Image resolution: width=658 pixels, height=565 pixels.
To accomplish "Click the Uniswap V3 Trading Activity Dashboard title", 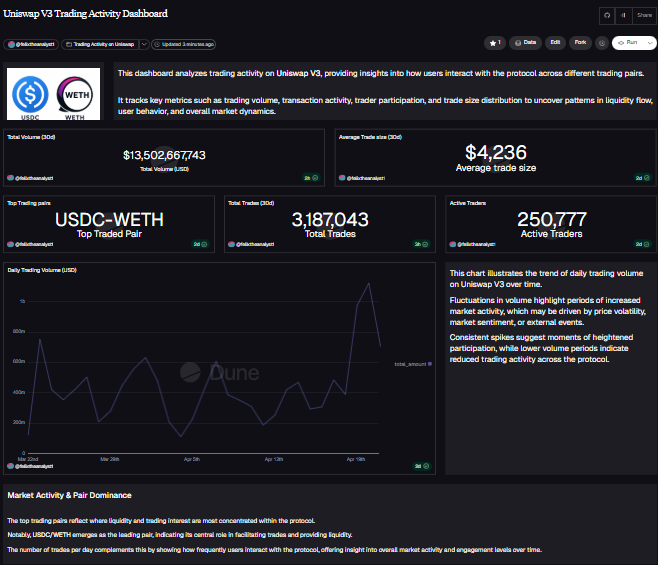I will (85, 13).
